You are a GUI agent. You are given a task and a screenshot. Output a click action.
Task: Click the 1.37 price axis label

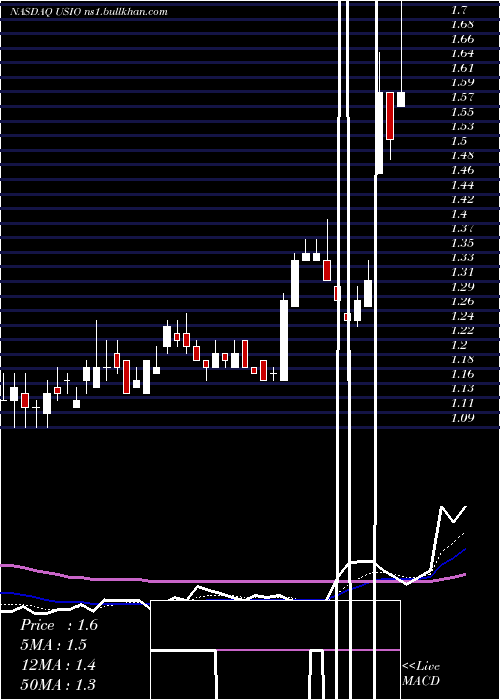[x=462, y=229]
